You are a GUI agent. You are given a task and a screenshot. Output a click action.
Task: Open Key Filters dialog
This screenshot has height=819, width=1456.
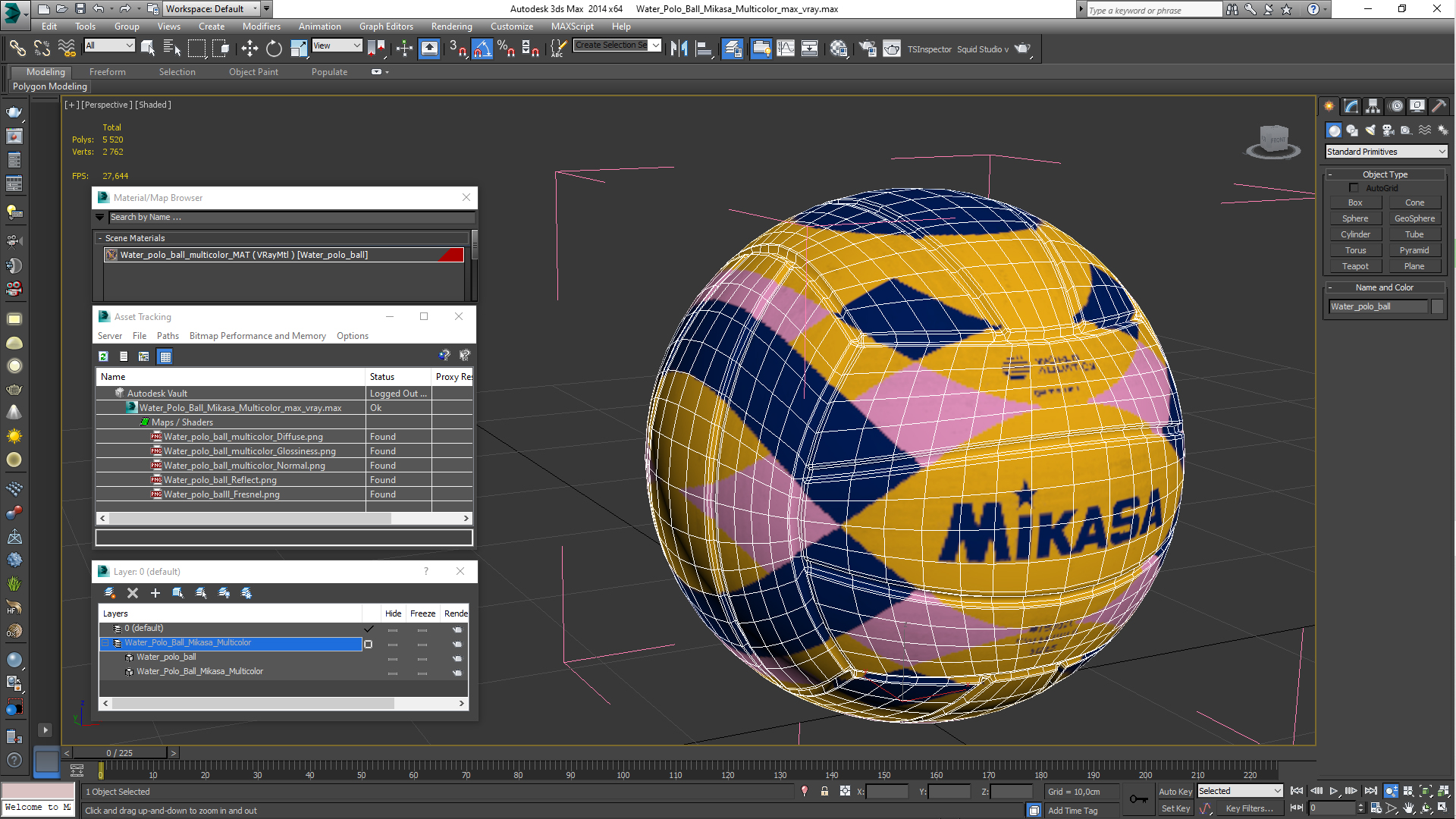pos(1249,808)
